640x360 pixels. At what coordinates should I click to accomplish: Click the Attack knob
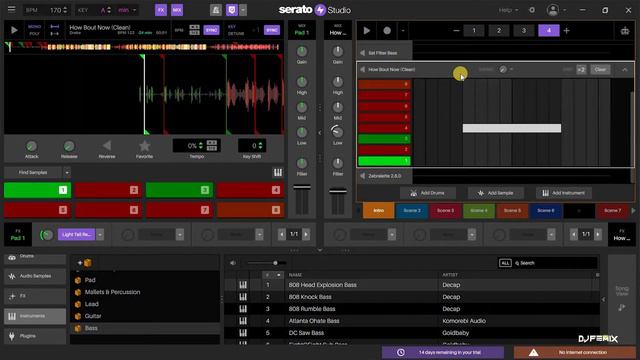click(31, 146)
